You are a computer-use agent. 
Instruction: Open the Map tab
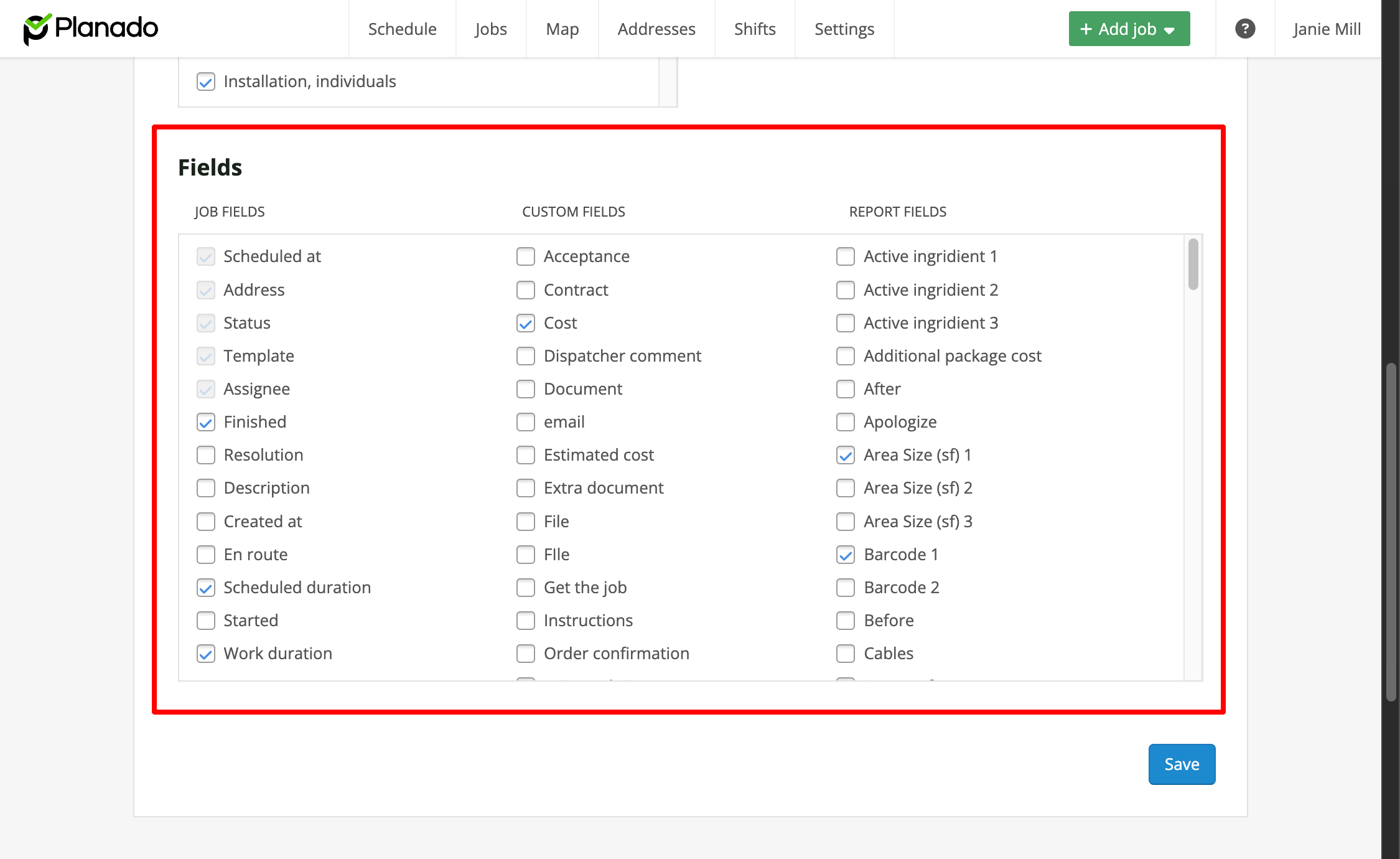pos(562,29)
